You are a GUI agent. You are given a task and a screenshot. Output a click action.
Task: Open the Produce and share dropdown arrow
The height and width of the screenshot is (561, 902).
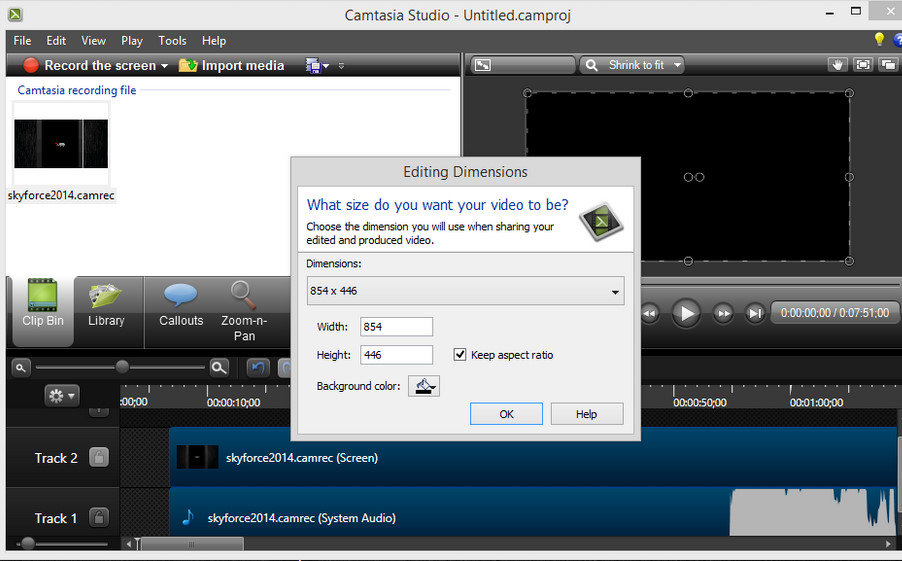[x=326, y=66]
